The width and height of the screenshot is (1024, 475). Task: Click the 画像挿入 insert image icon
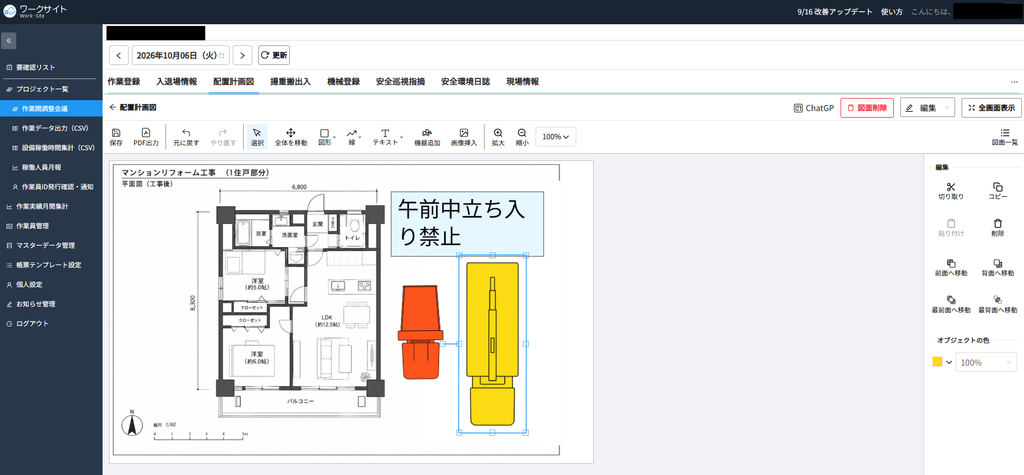[x=464, y=137]
